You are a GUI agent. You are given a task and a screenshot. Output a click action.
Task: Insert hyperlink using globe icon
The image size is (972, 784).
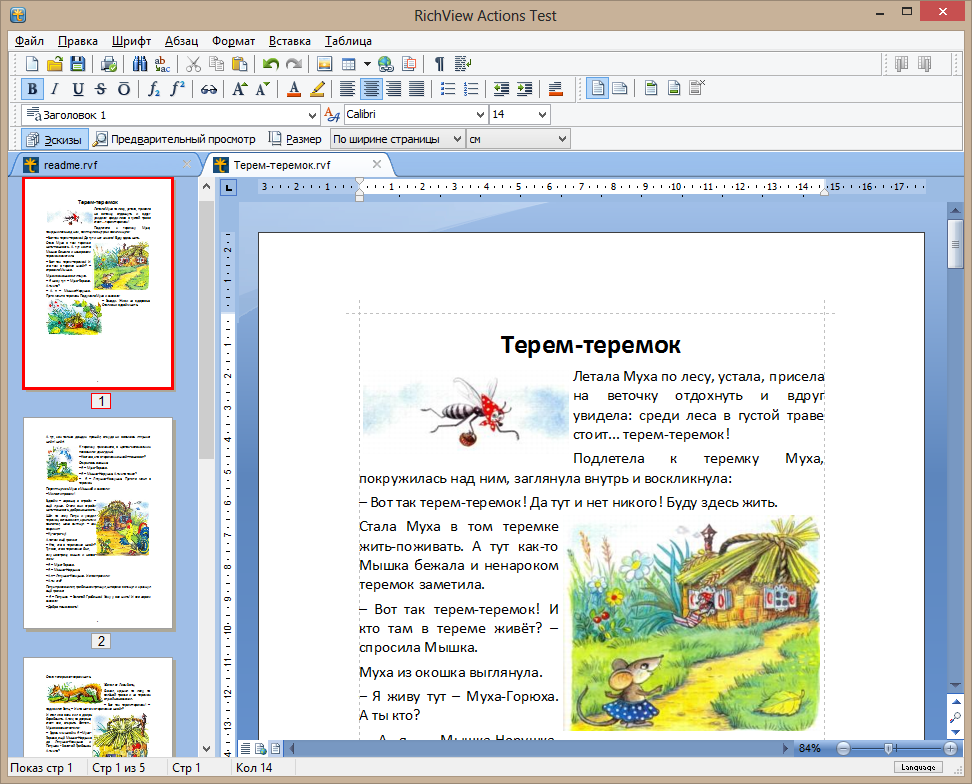[x=386, y=64]
